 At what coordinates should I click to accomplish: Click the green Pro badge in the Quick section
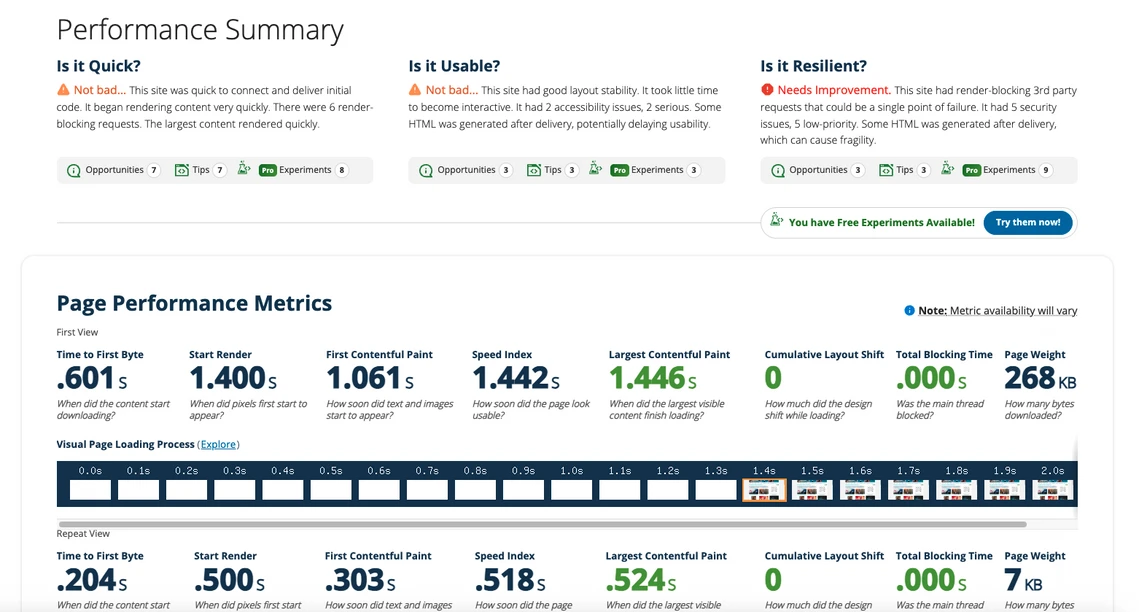pos(268,170)
